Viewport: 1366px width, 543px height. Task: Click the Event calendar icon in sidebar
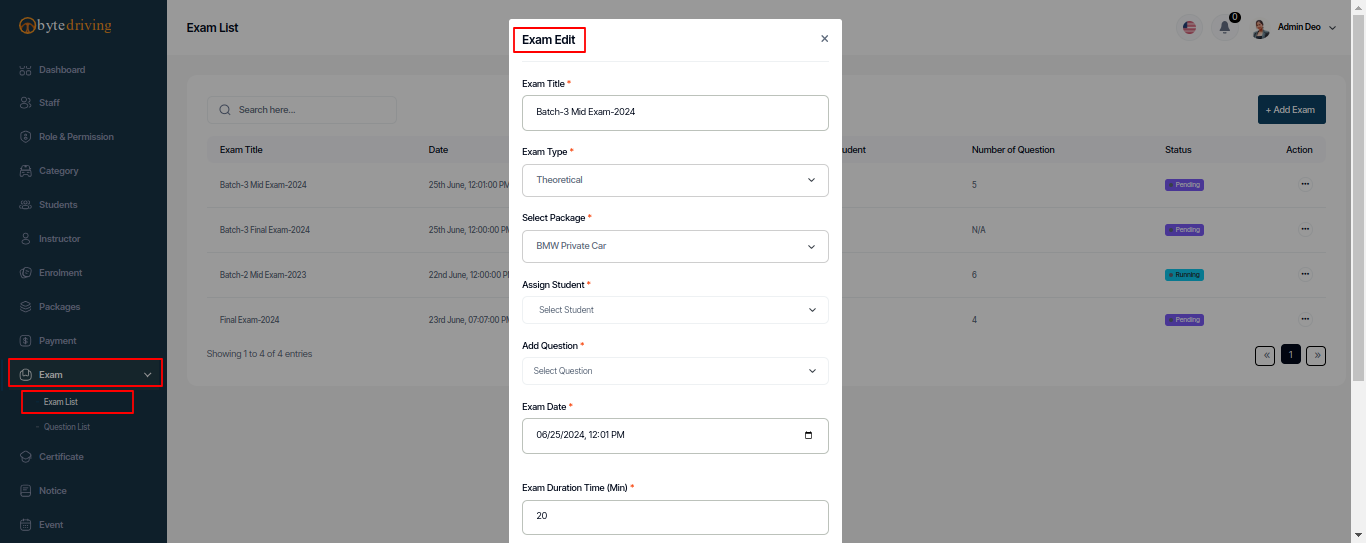point(26,525)
